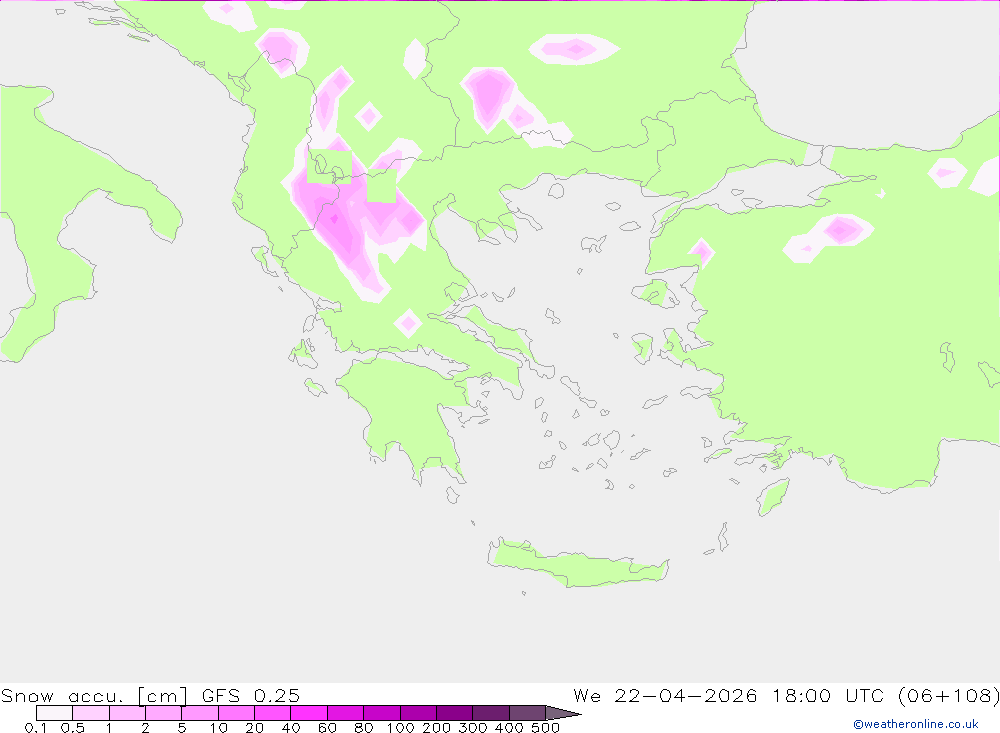Select legend swatch between 80 and 100
The image size is (1000, 733).
[x=382, y=713]
